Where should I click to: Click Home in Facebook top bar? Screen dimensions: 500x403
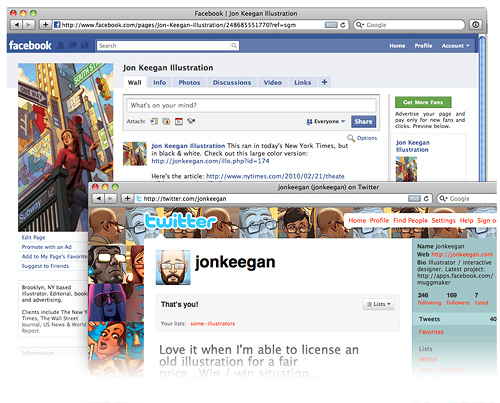[x=397, y=46]
